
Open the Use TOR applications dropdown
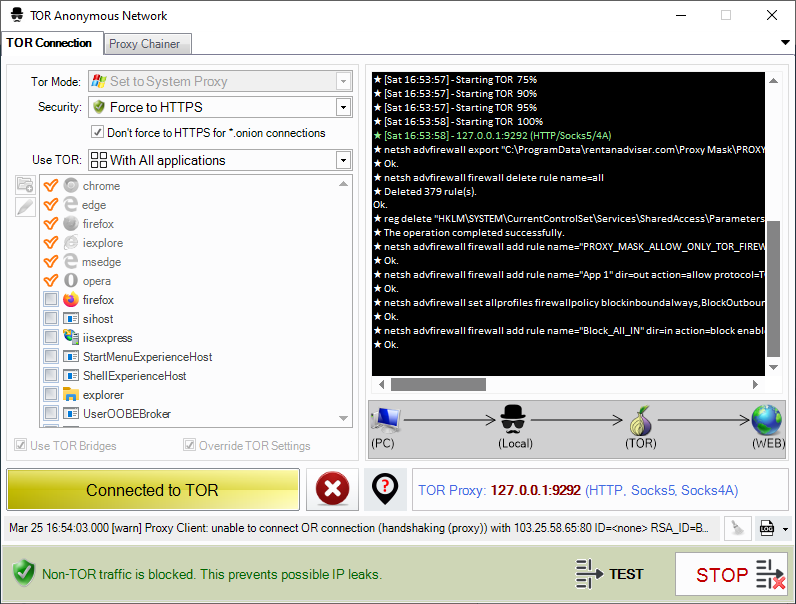coord(343,160)
